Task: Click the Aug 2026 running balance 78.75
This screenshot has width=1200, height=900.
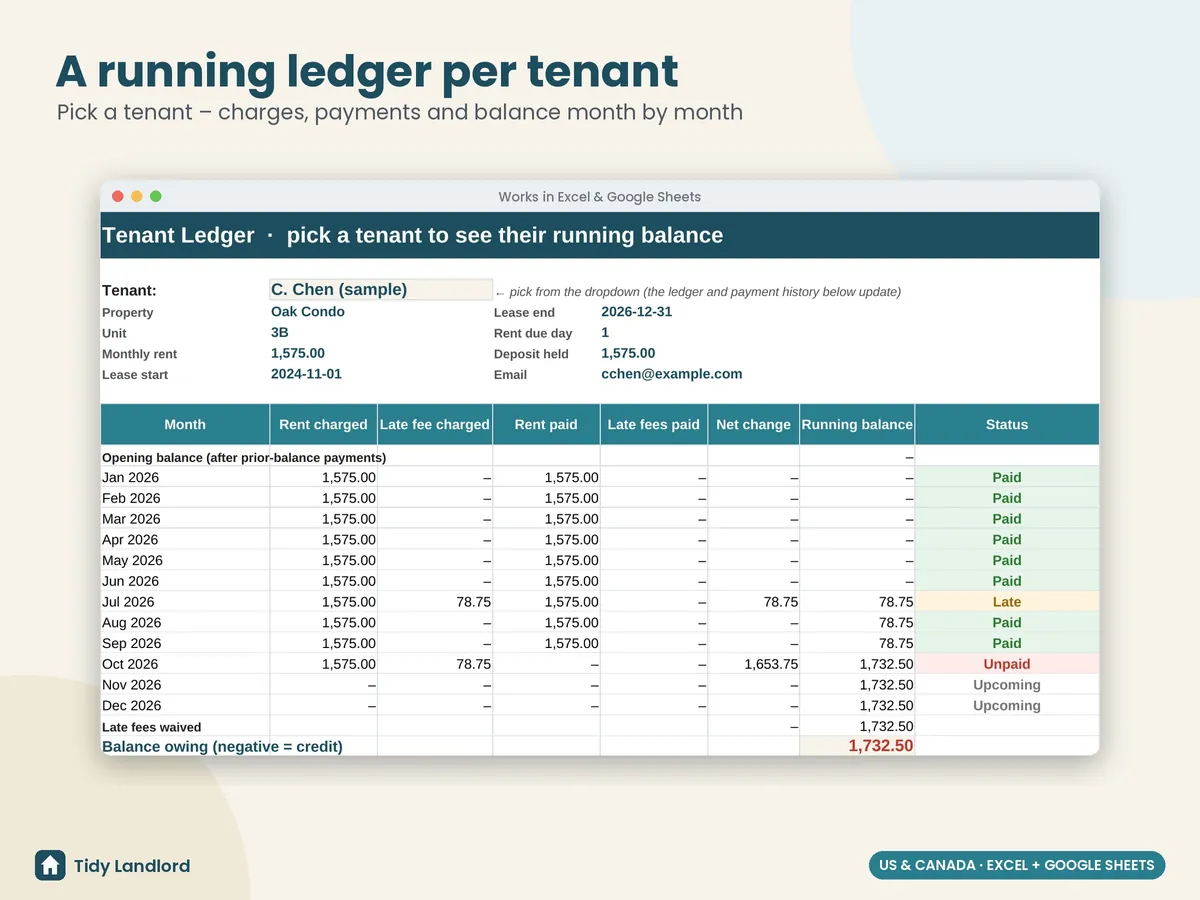Action: pos(896,624)
